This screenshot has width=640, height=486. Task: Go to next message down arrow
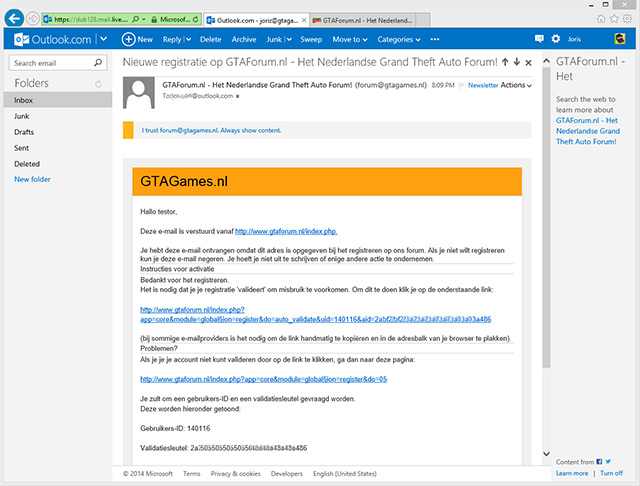[517, 62]
